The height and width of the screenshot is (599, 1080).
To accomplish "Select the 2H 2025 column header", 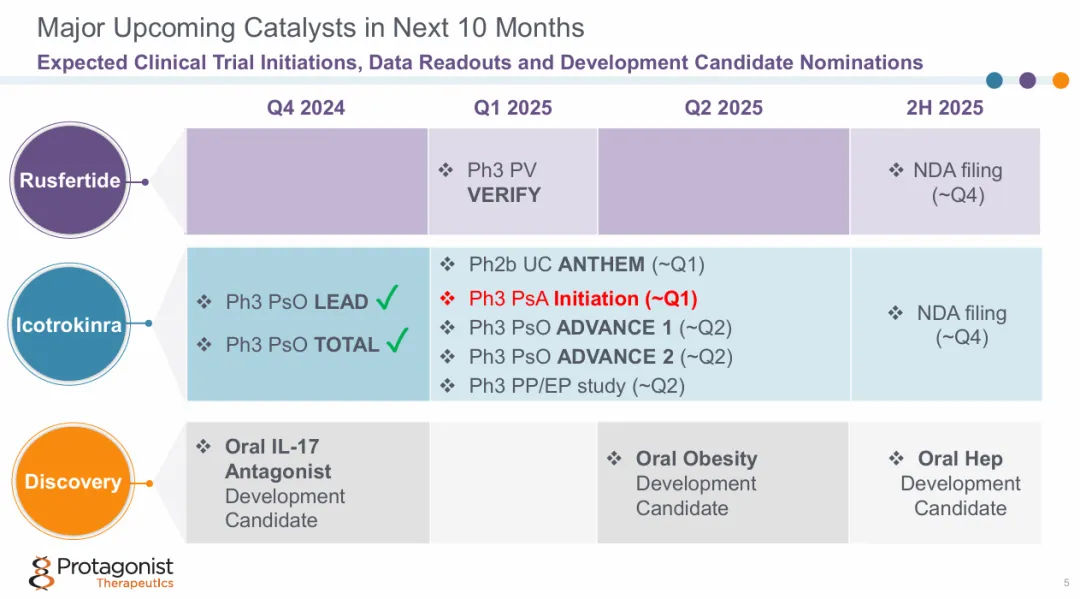I will point(945,108).
